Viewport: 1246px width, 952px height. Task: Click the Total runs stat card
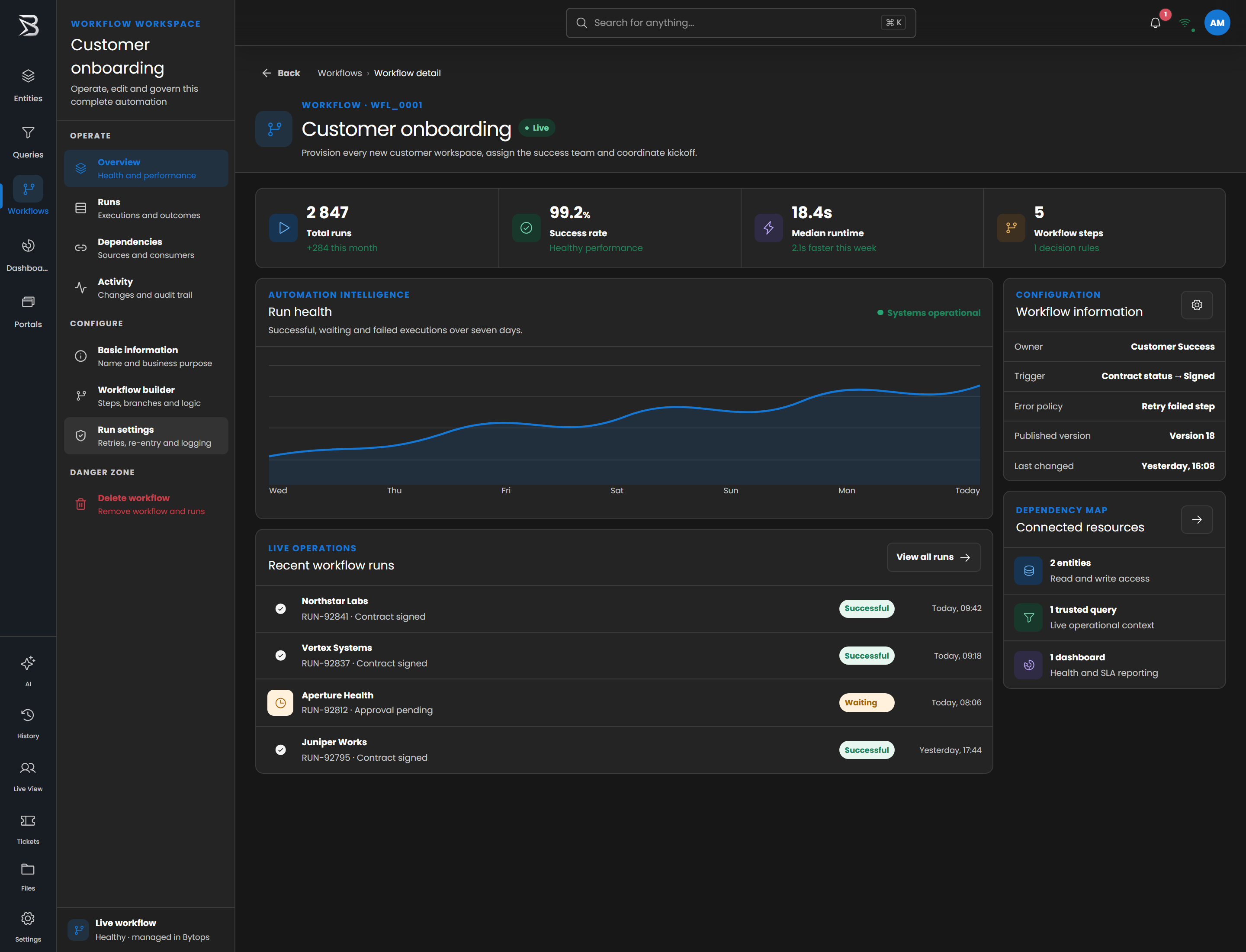point(377,228)
